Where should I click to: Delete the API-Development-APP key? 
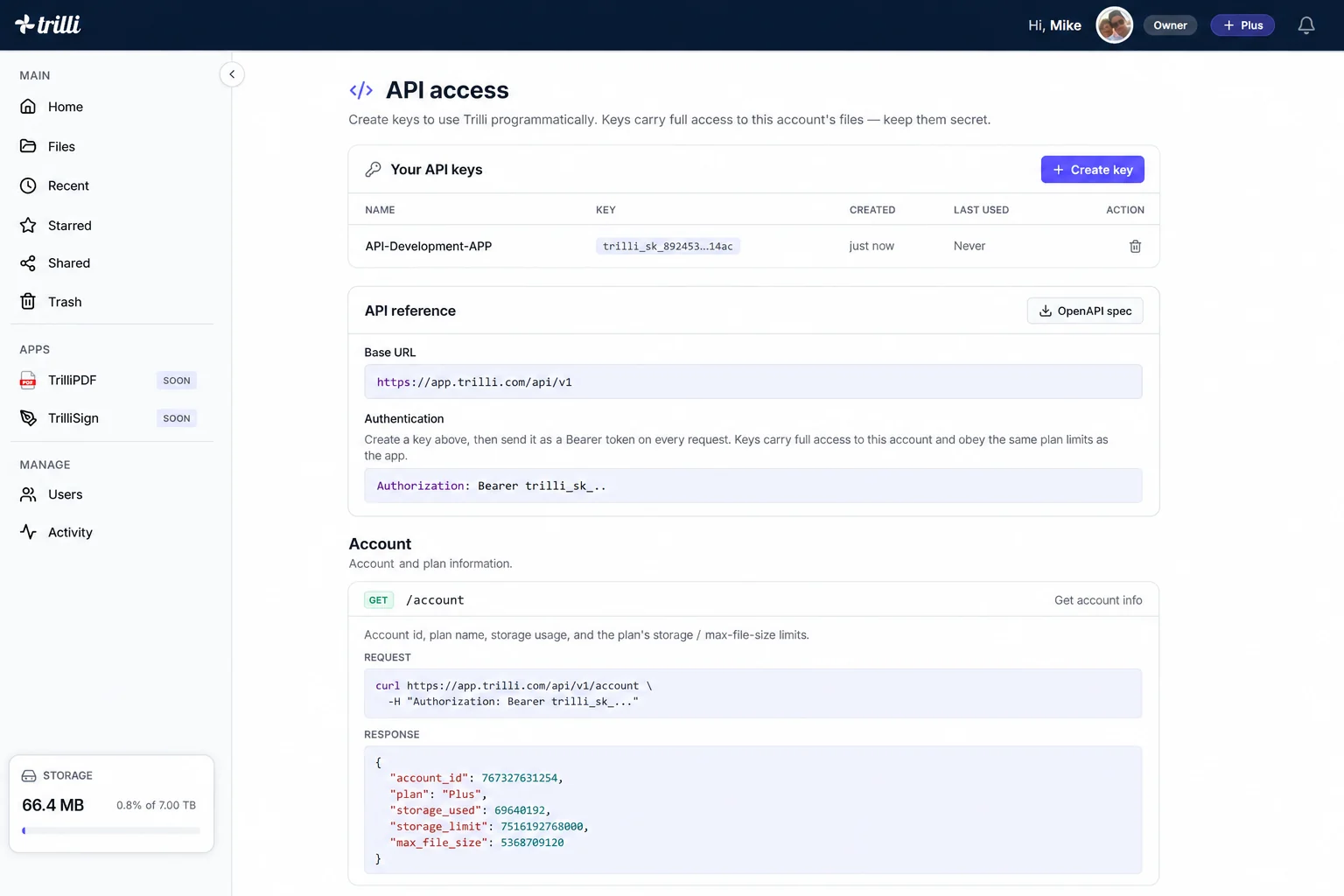click(1135, 247)
